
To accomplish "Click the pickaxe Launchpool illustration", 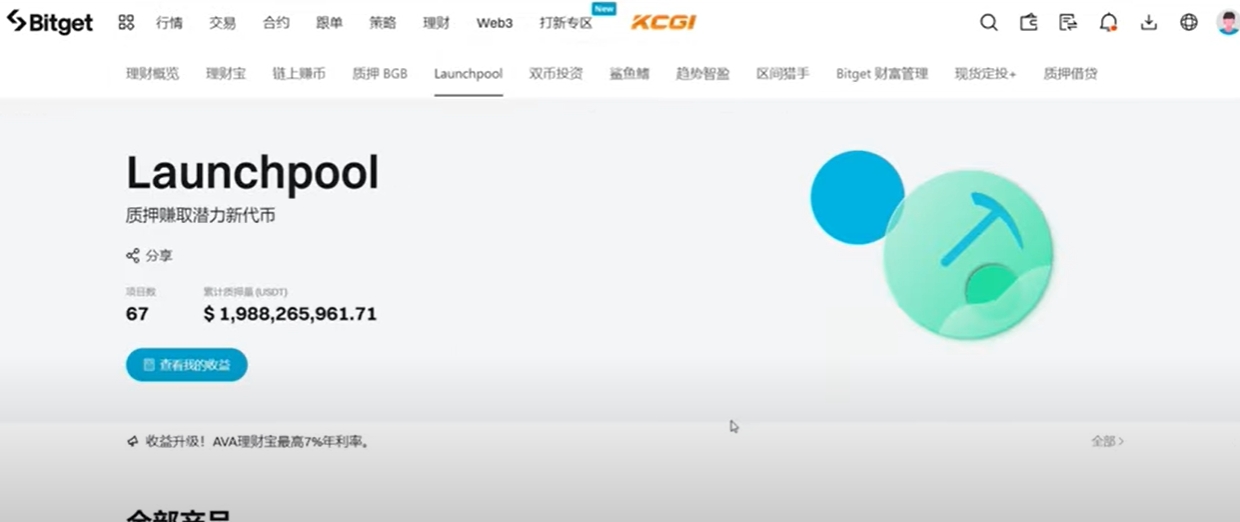I will tap(932, 245).
